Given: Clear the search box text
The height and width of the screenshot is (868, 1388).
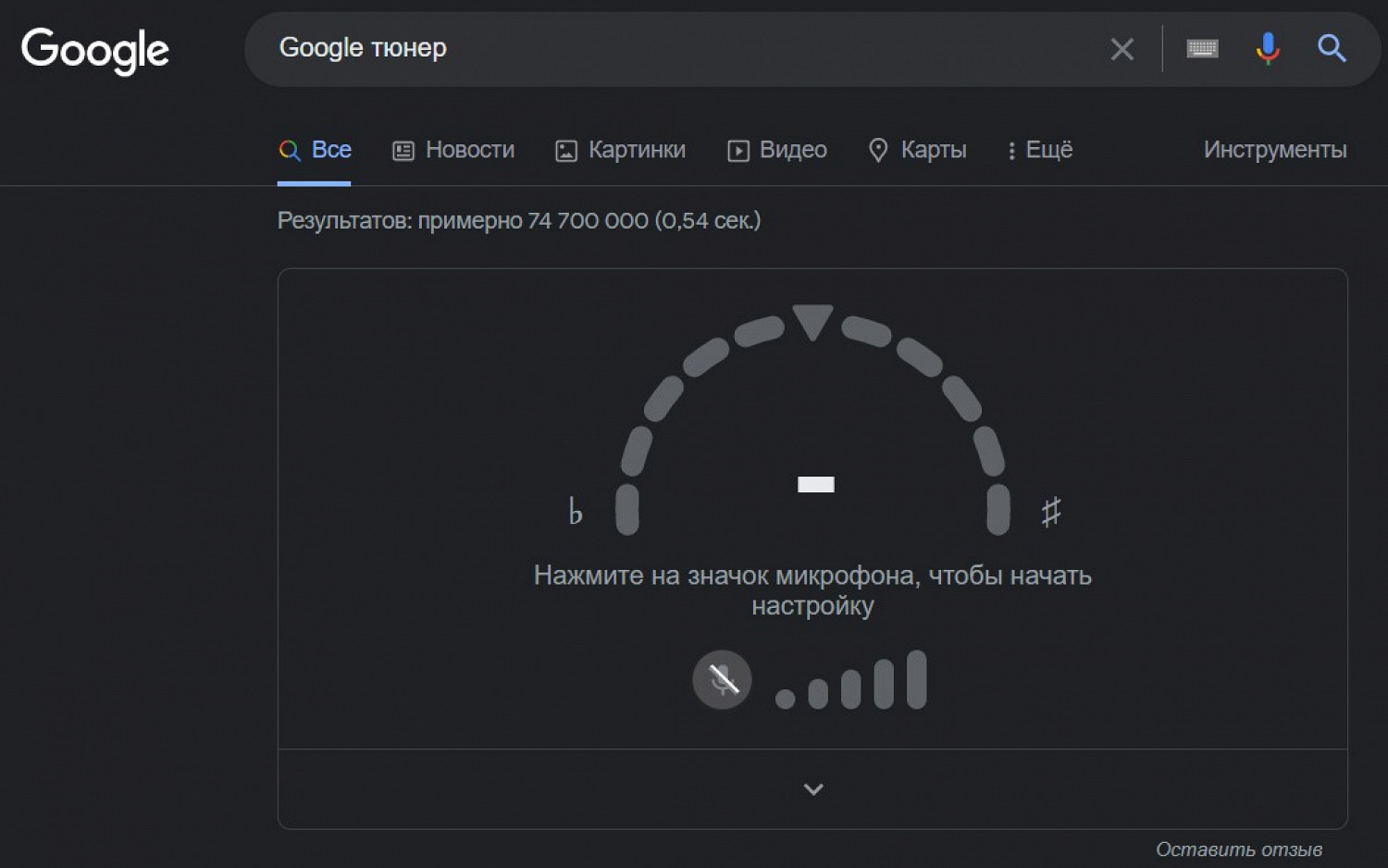Looking at the screenshot, I should tap(1122, 49).
